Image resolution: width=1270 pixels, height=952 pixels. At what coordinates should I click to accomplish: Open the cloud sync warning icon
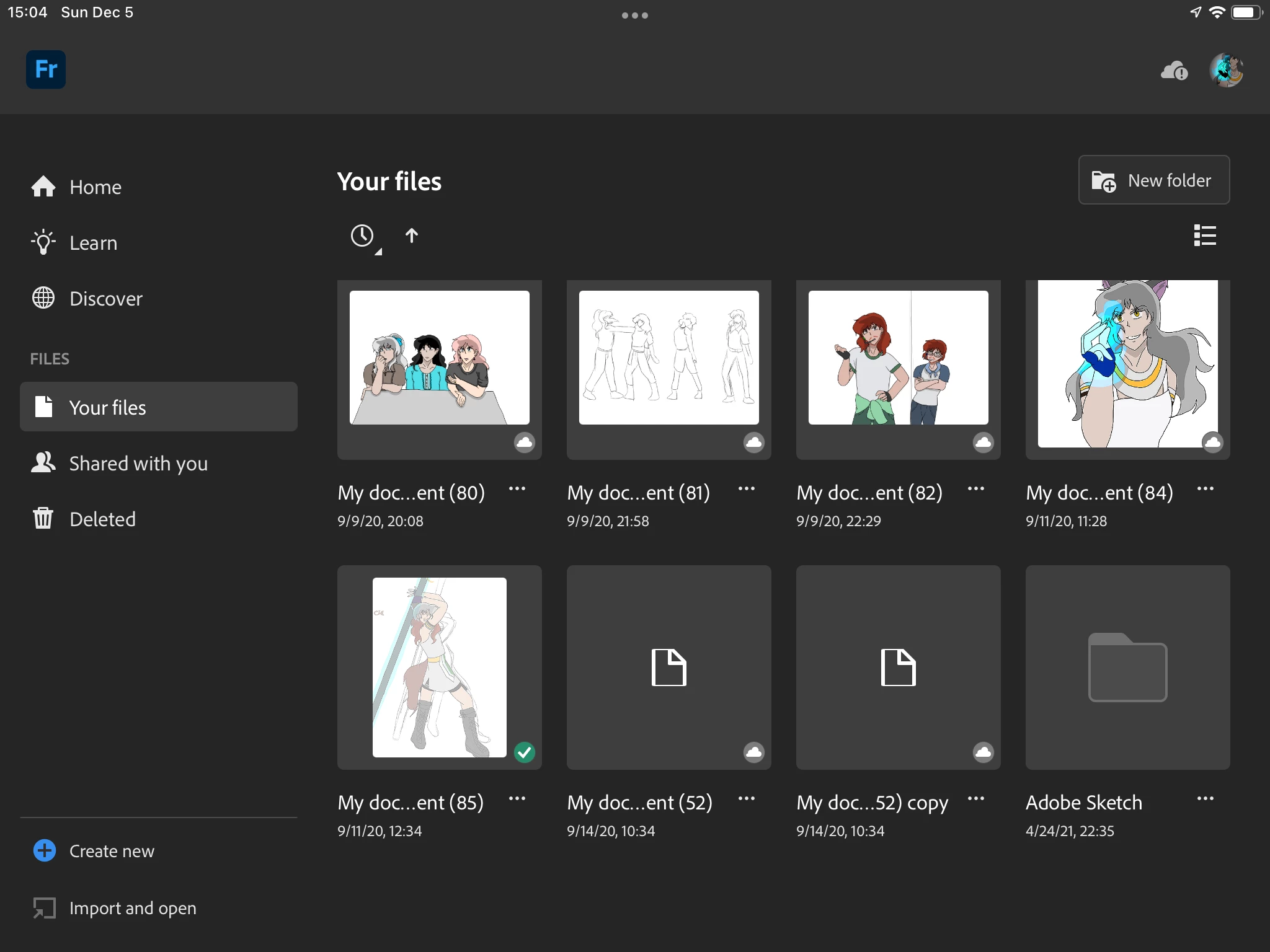click(1174, 71)
